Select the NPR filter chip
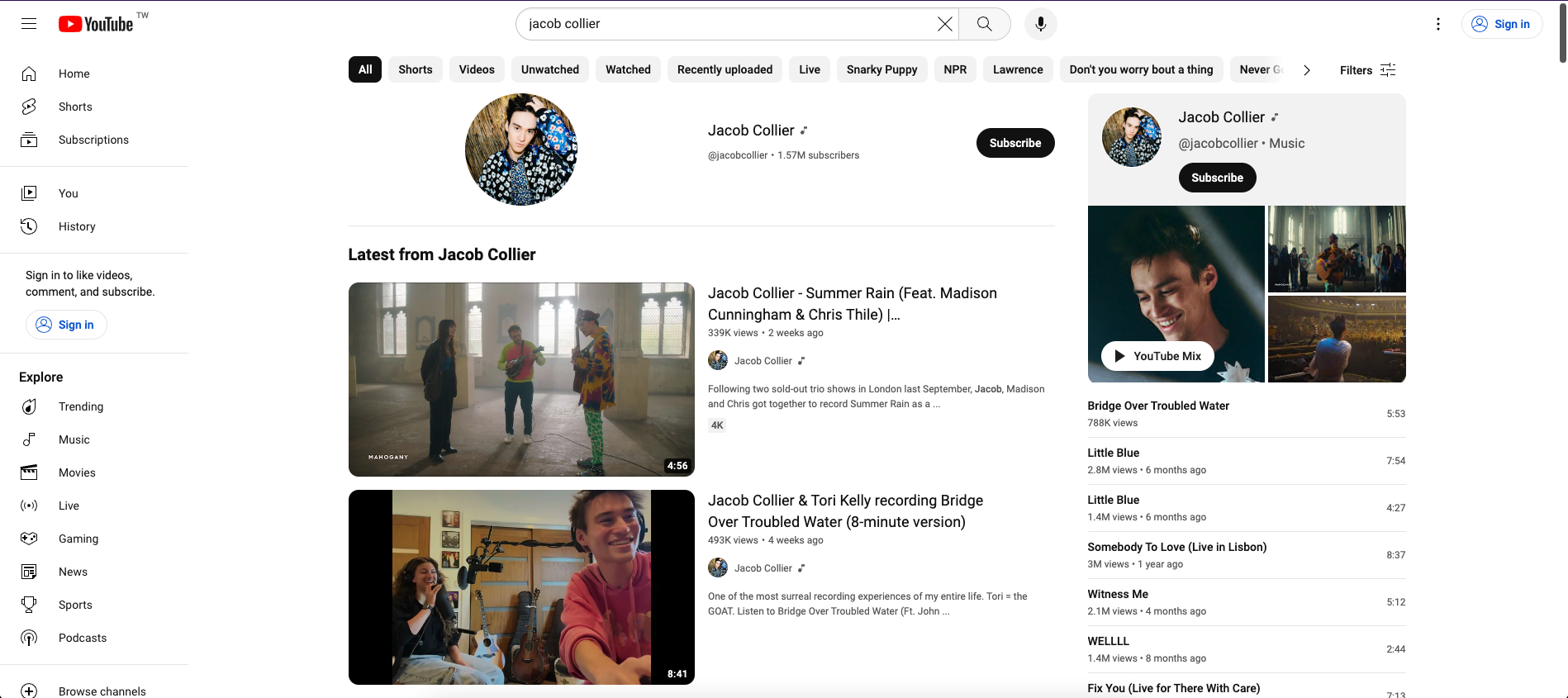Image resolution: width=1568 pixels, height=698 pixels. point(955,69)
